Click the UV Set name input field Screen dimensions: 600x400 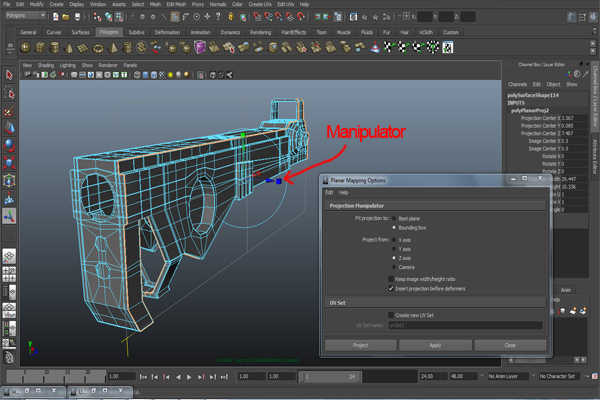coord(465,325)
